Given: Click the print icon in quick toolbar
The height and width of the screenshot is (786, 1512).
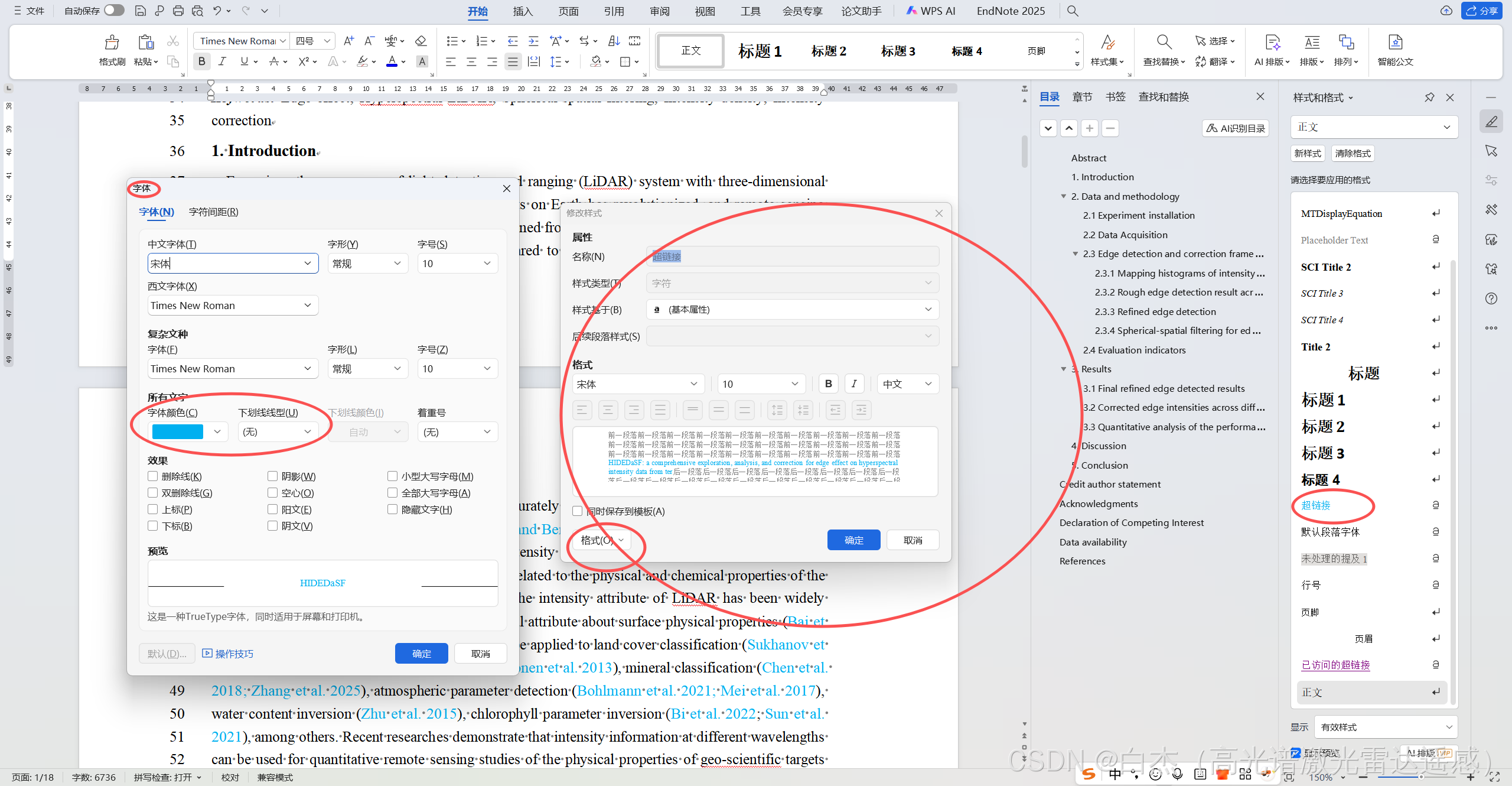Looking at the screenshot, I should (178, 11).
